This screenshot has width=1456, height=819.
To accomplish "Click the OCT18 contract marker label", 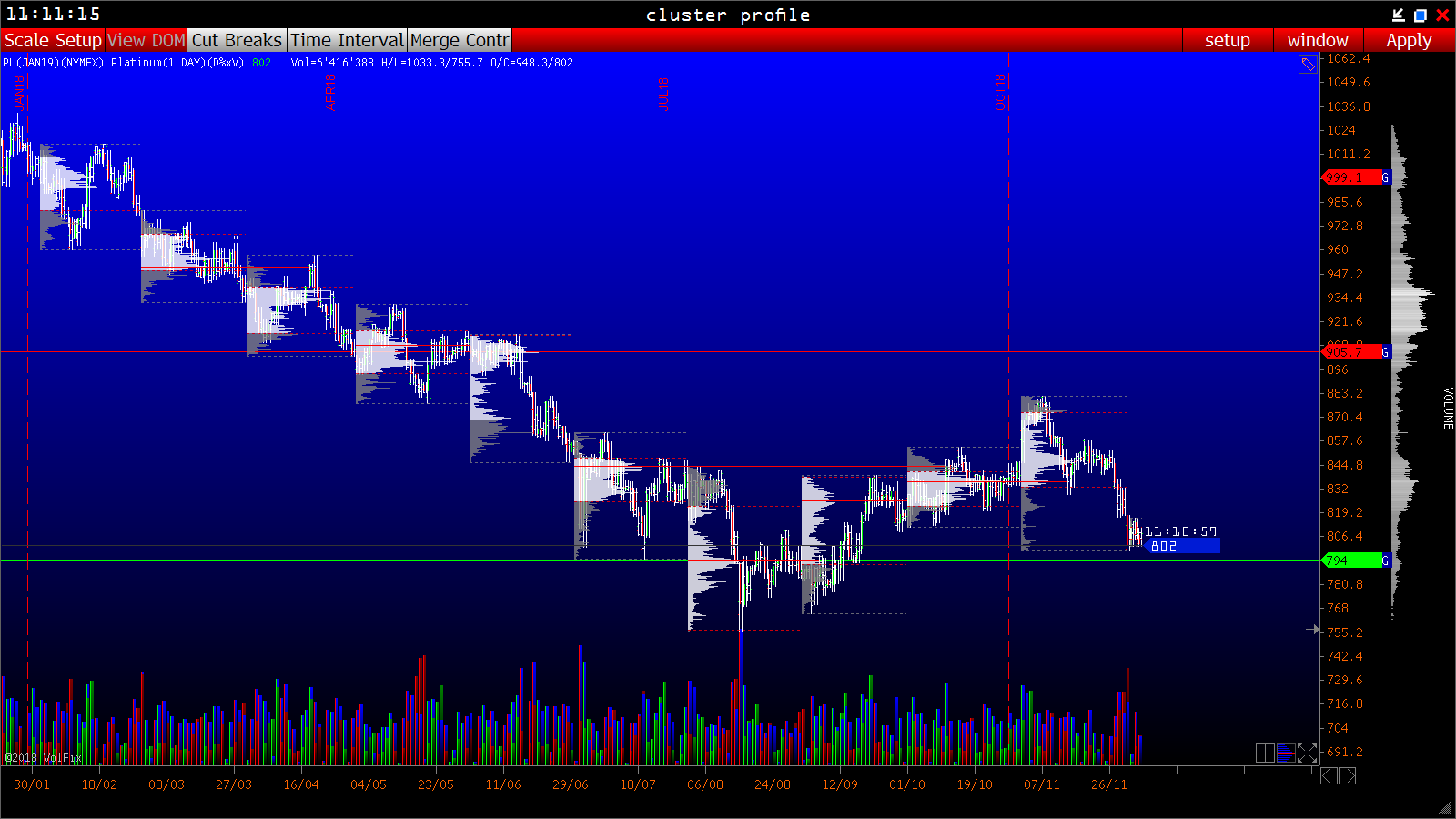I will click(x=1000, y=92).
